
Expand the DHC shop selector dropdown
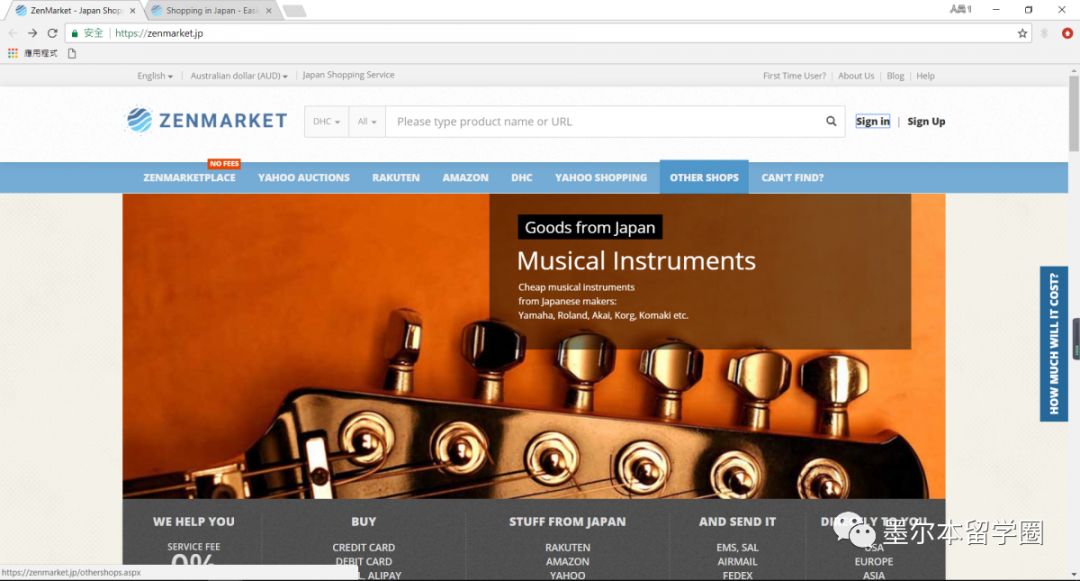tap(326, 122)
